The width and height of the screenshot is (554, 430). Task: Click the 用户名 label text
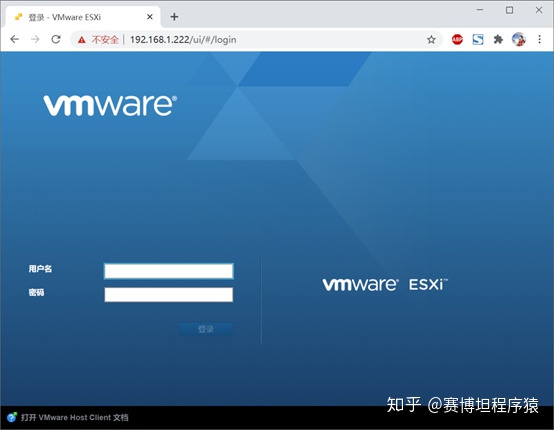tap(40, 269)
